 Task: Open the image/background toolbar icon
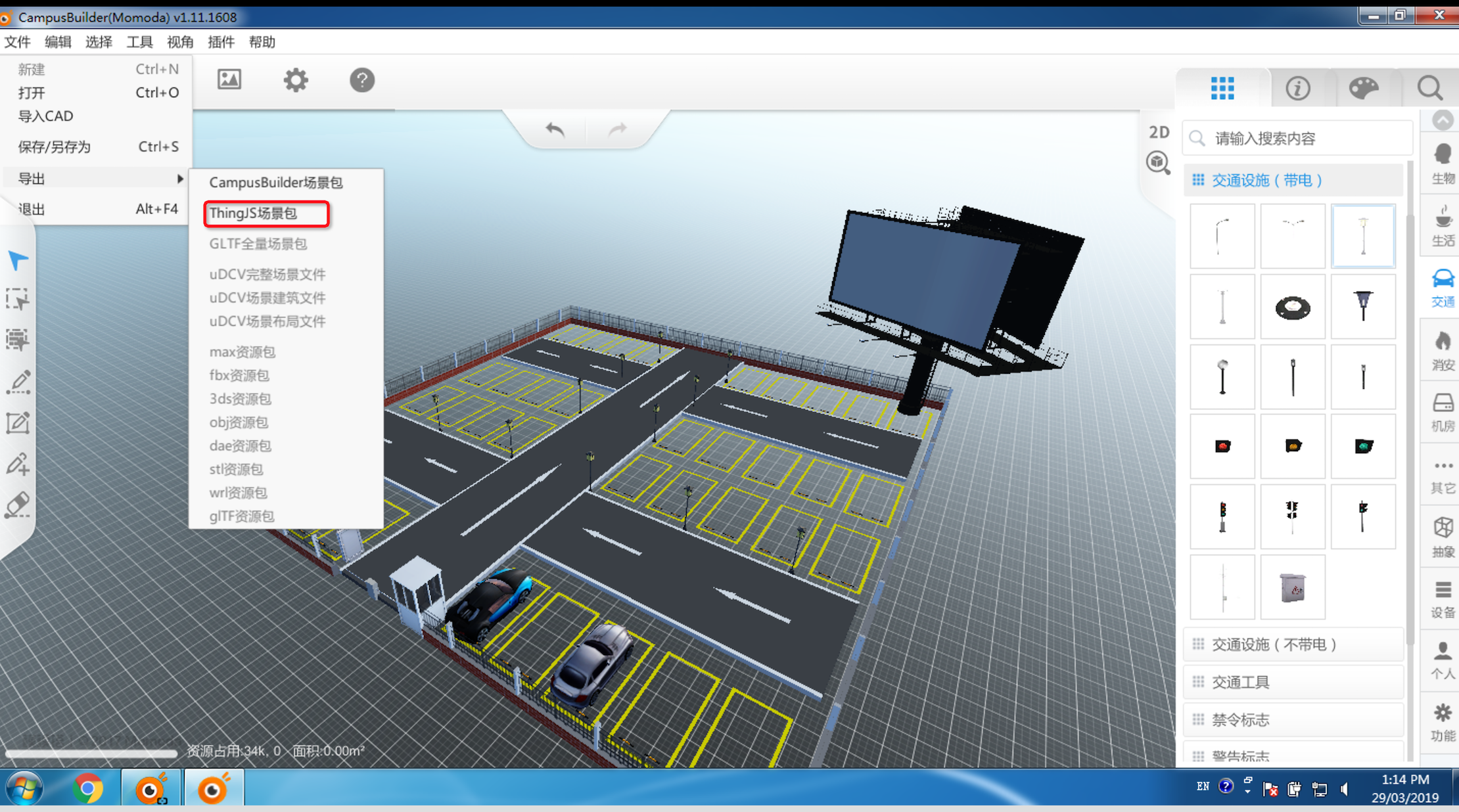(229, 79)
